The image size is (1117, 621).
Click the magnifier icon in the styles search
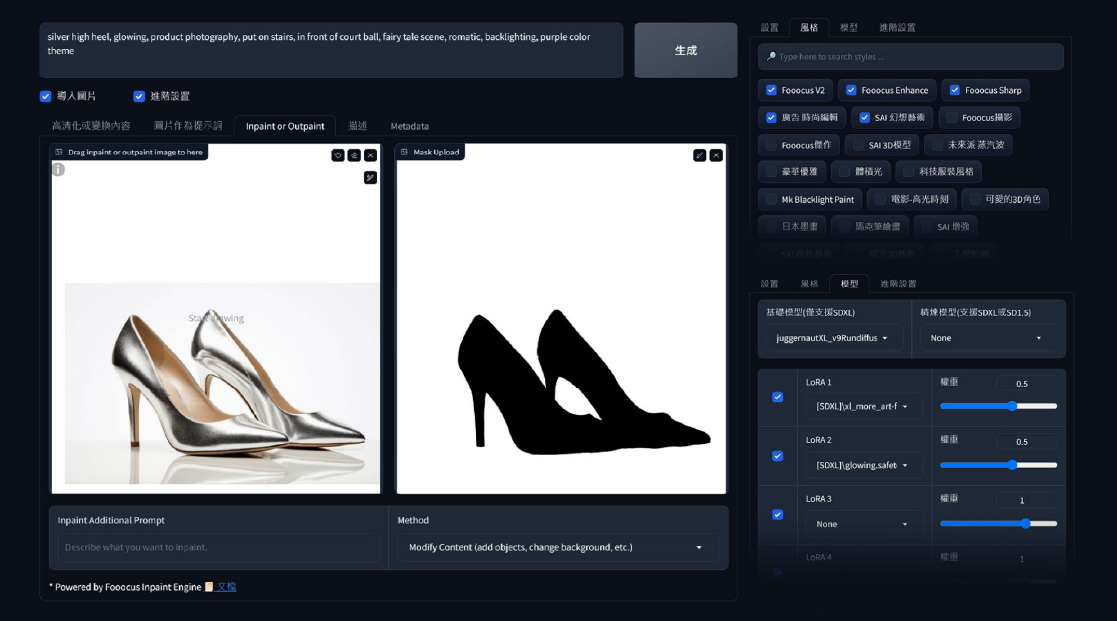(x=771, y=56)
